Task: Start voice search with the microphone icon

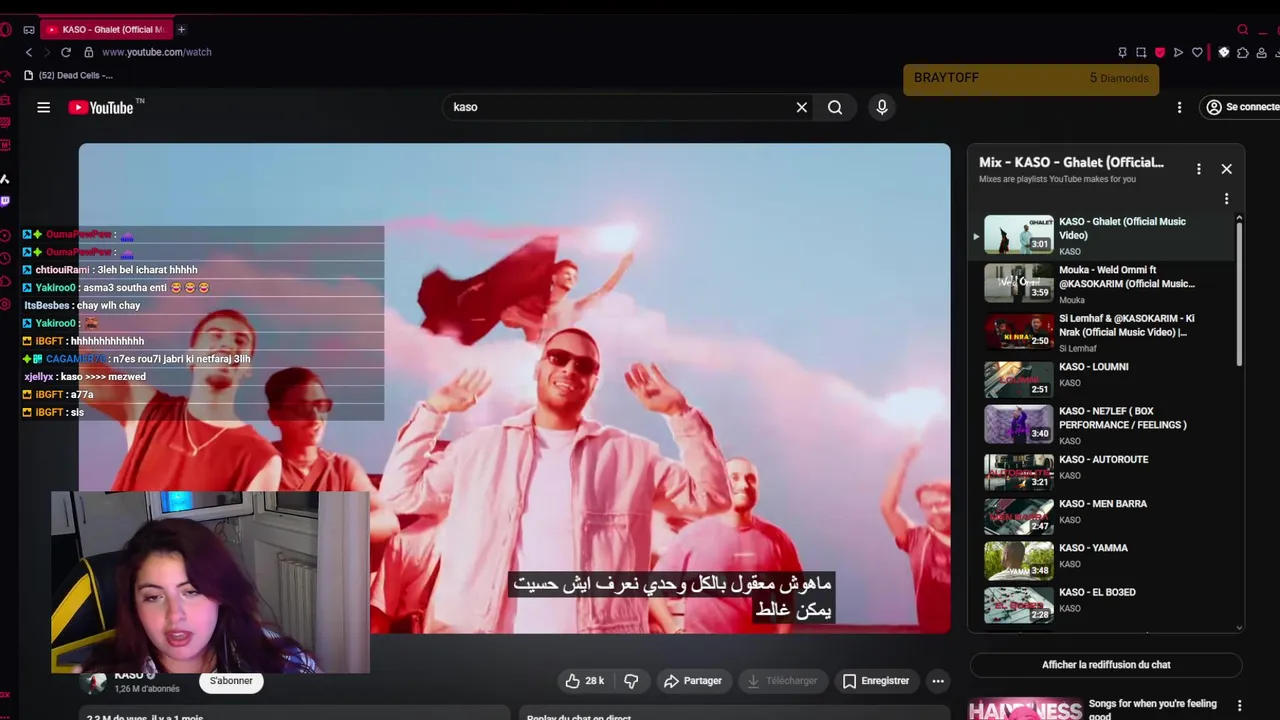Action: 881,107
